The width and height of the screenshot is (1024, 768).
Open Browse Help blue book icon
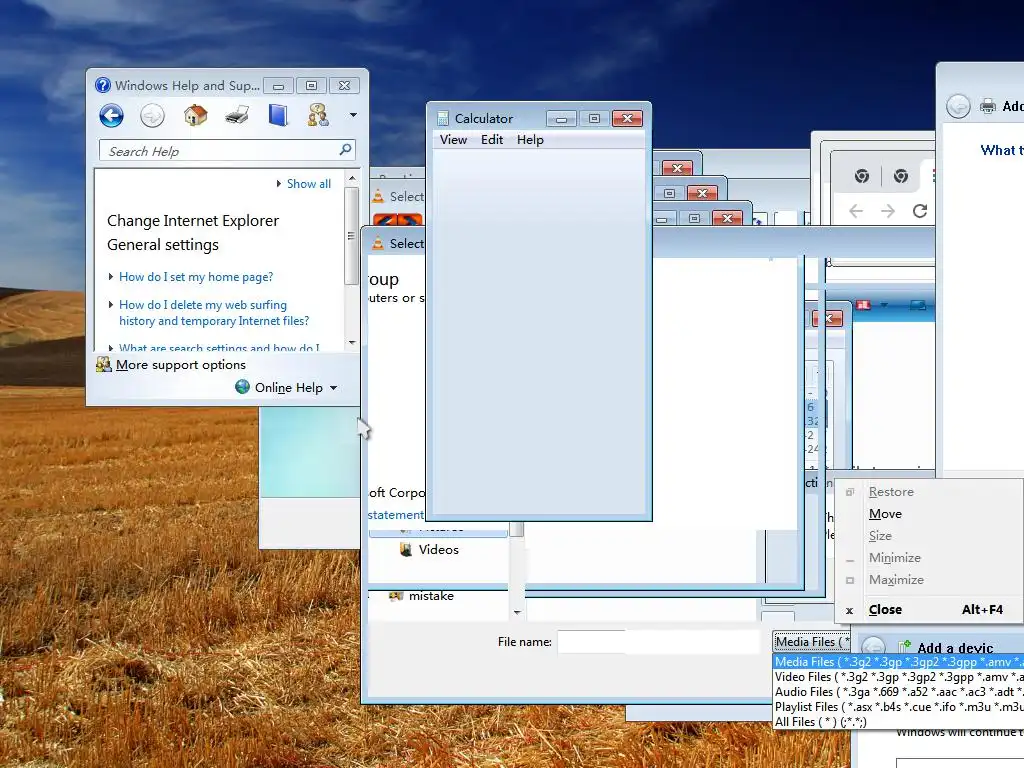click(278, 116)
